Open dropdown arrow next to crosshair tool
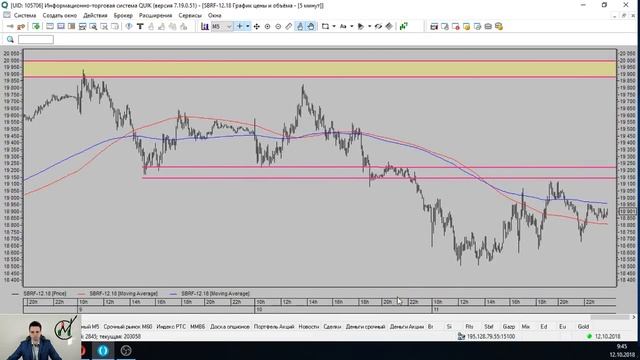Screen dimensions: 640x360 pyautogui.click(x=247, y=27)
